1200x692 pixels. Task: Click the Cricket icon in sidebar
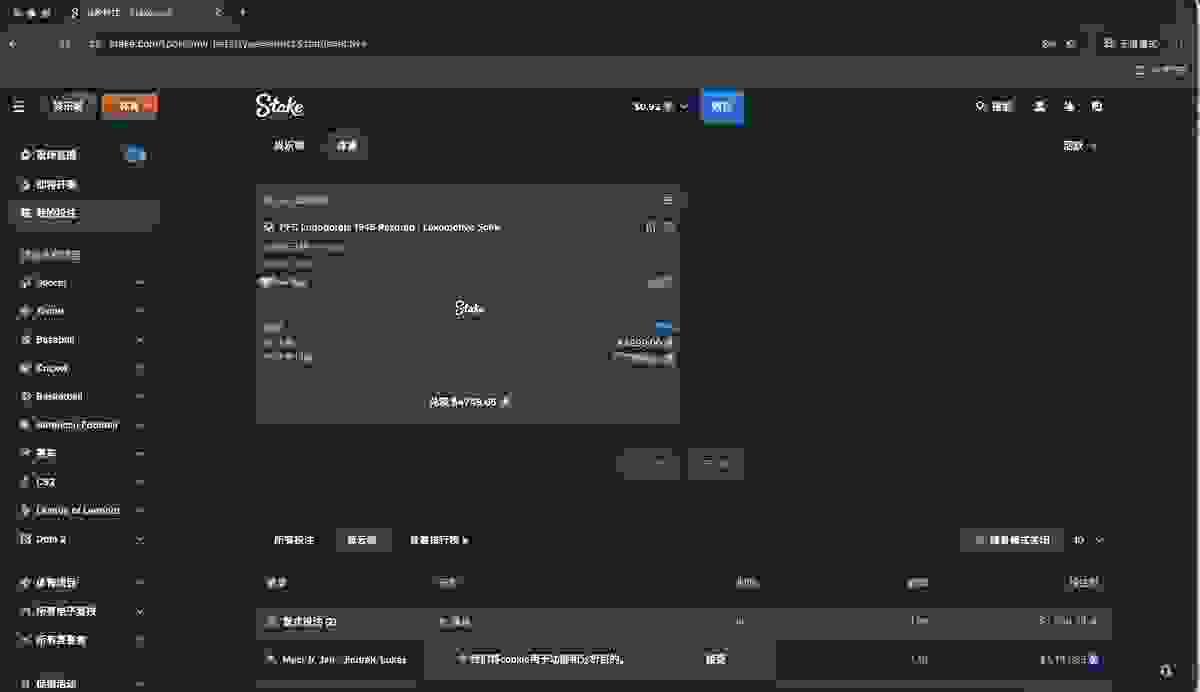pos(26,368)
